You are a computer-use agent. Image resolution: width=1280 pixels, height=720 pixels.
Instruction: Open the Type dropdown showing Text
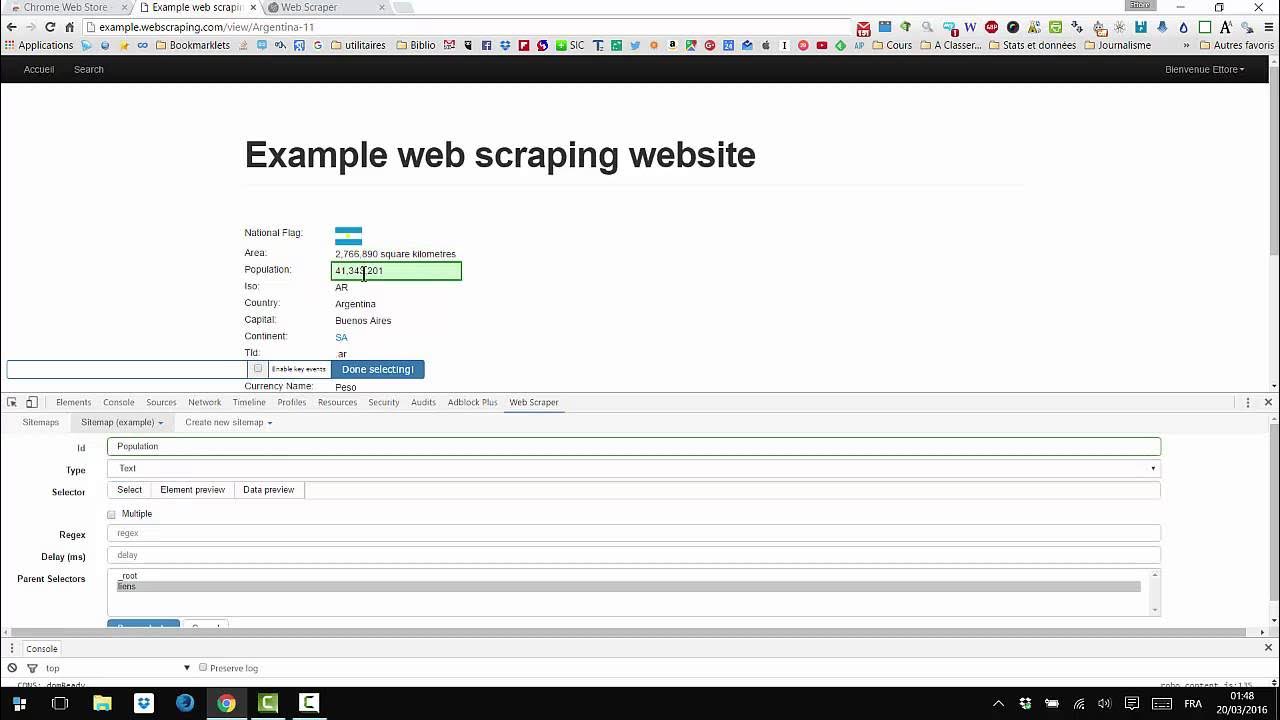point(634,468)
